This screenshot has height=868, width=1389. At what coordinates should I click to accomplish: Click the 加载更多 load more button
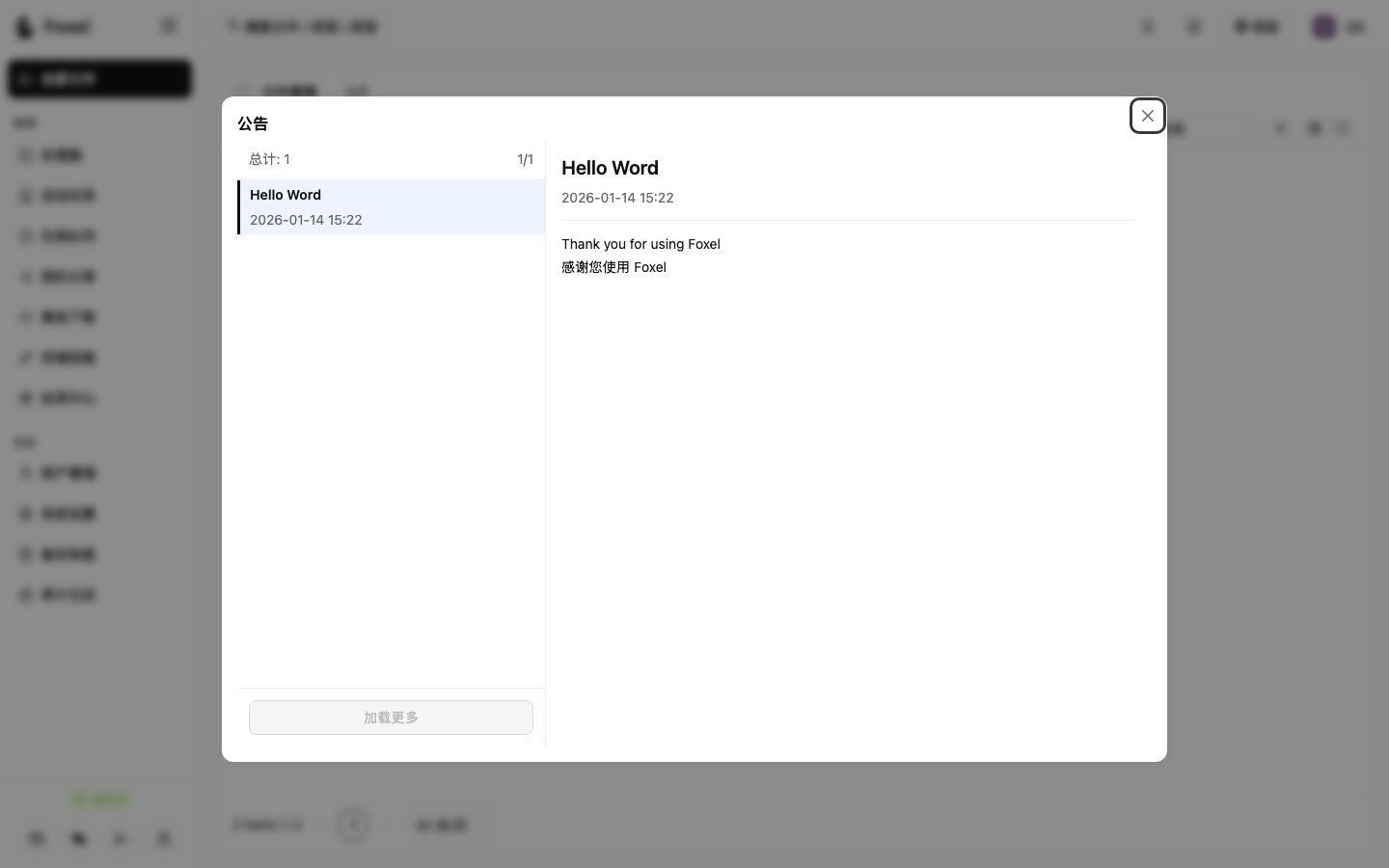[391, 718]
